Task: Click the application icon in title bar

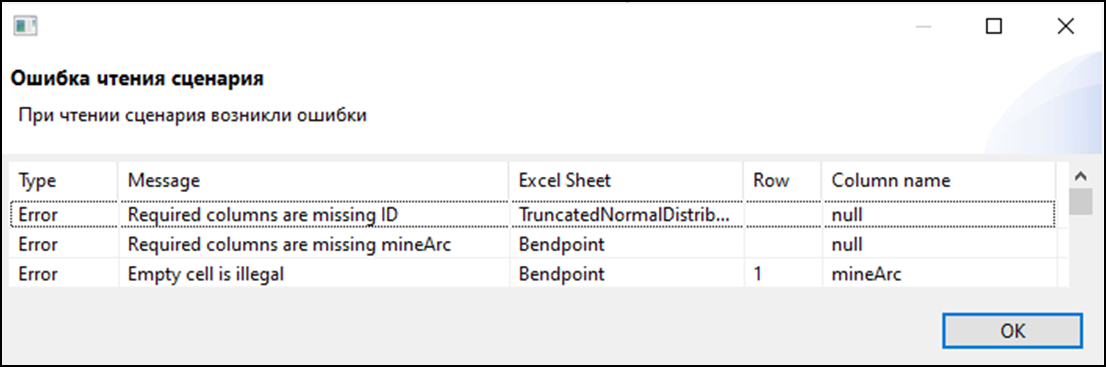Action: click(x=25, y=27)
